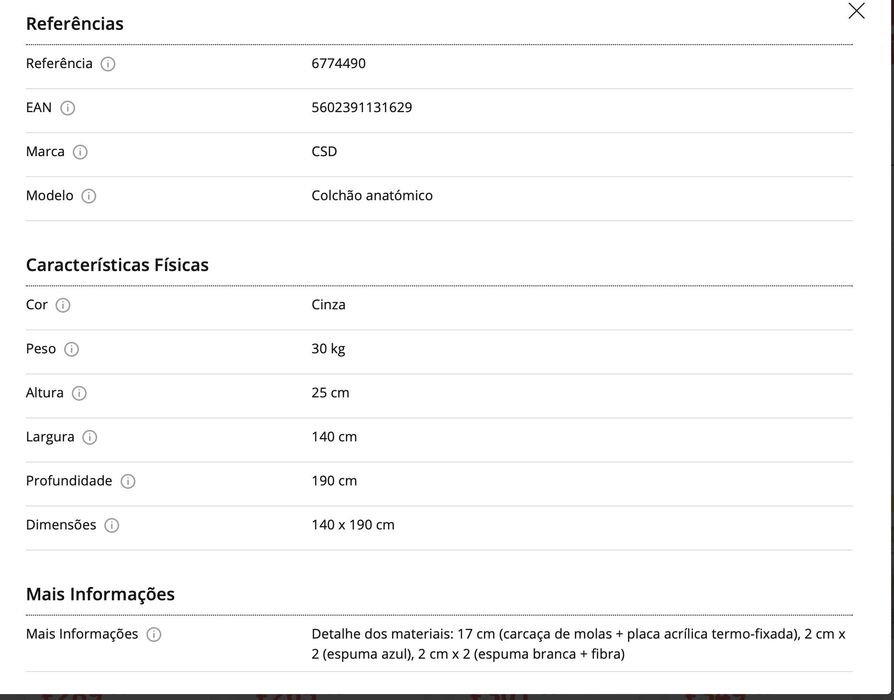The image size is (894, 700).
Task: Click the info icon next to Referência
Action: coord(108,64)
